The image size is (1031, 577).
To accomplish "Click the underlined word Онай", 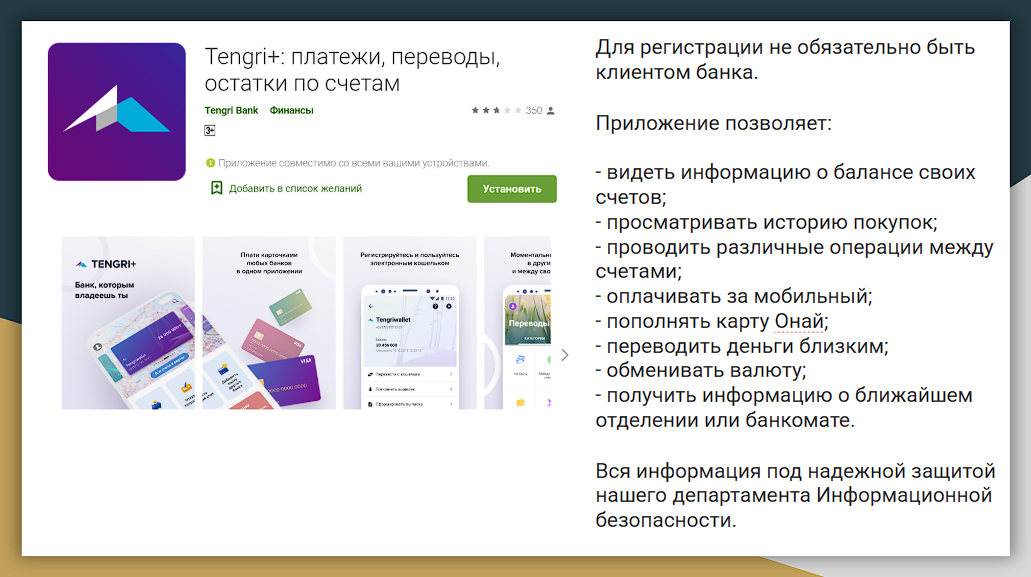I will (x=799, y=321).
